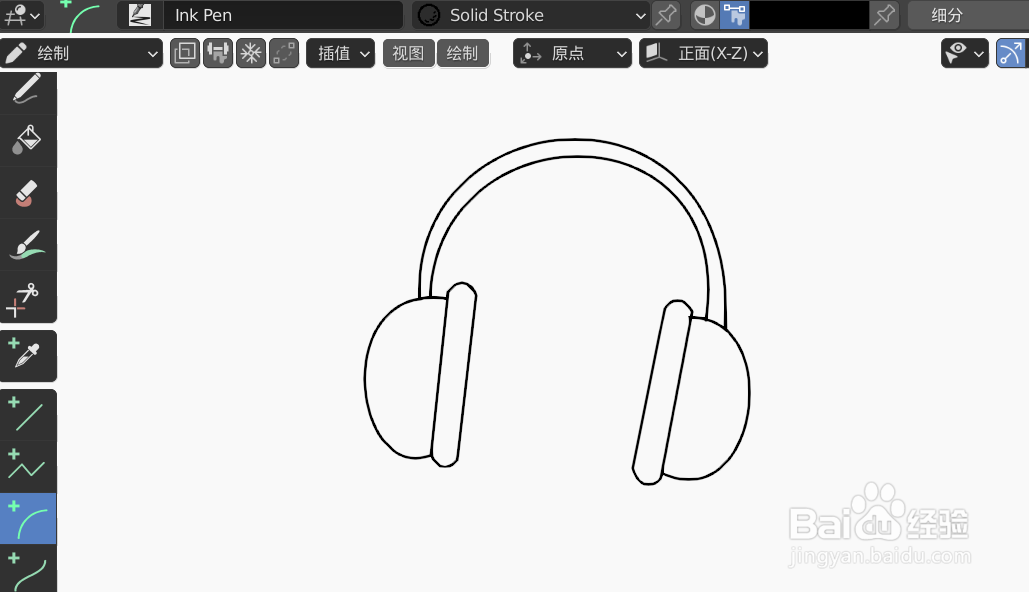Click the Solid Stroke material color preview
Viewport: 1029px width, 592px height.
click(x=429, y=15)
